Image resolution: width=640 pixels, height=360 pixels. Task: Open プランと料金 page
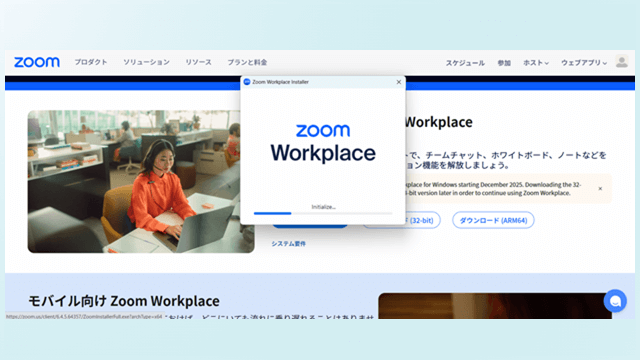click(247, 62)
